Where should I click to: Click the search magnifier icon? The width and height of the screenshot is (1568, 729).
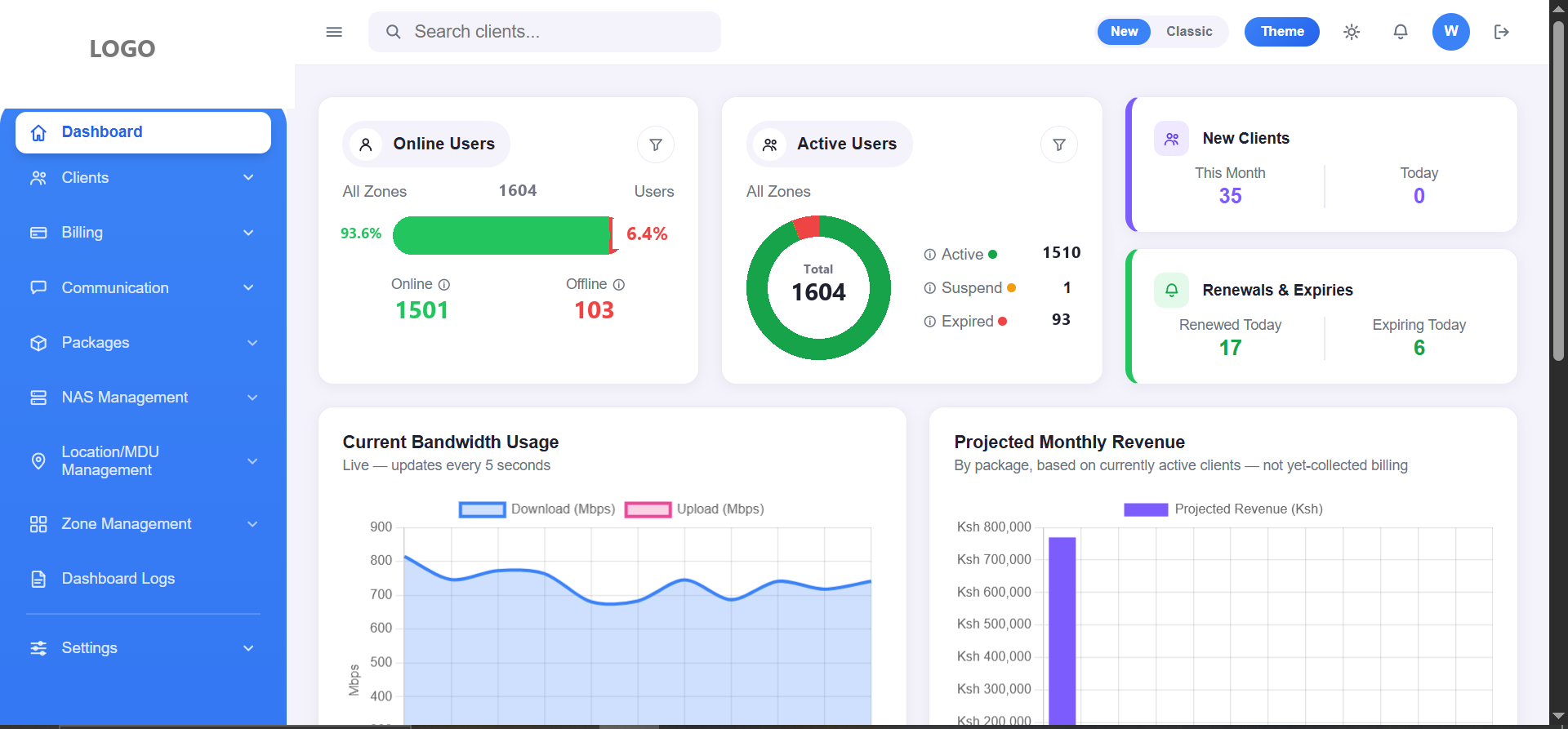(x=393, y=32)
